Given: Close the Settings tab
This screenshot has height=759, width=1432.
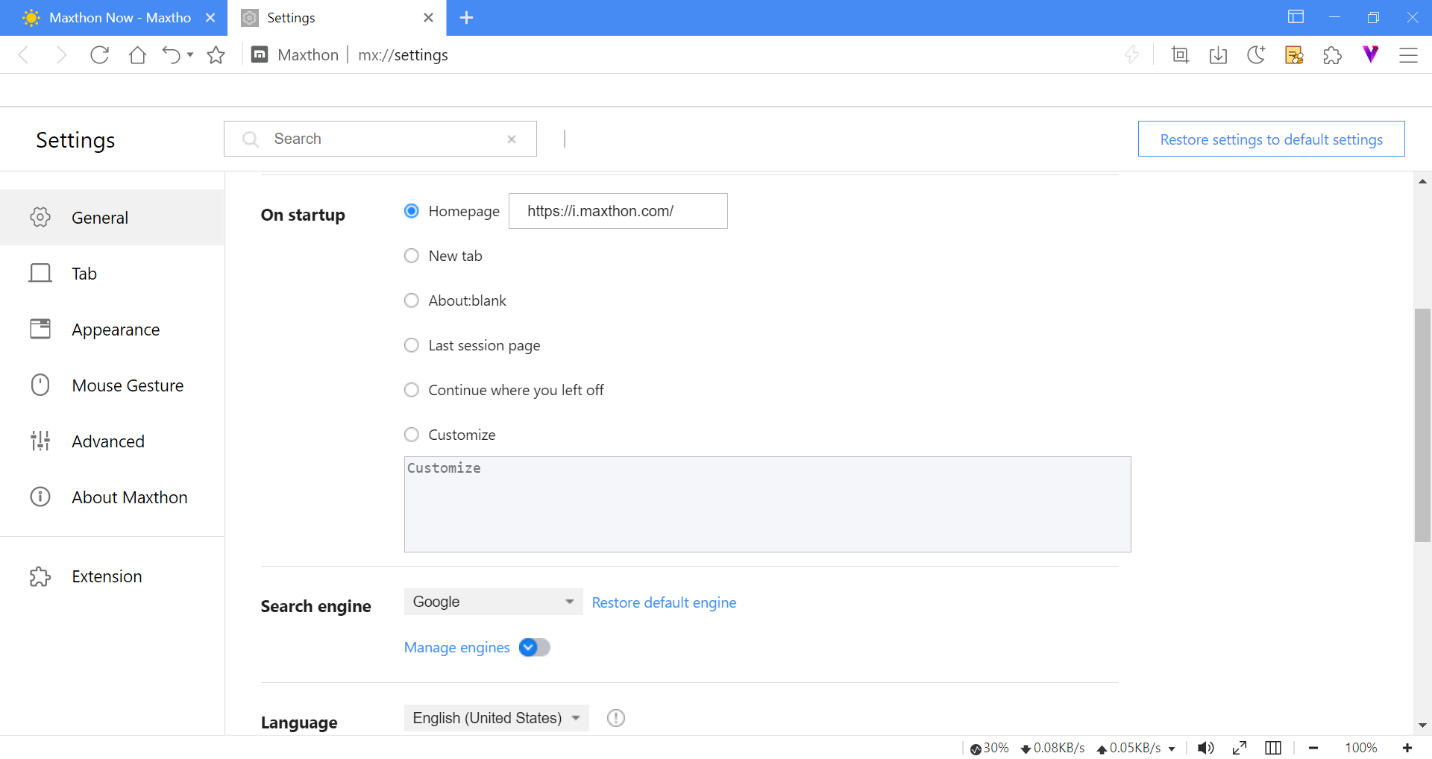Looking at the screenshot, I should [x=428, y=17].
